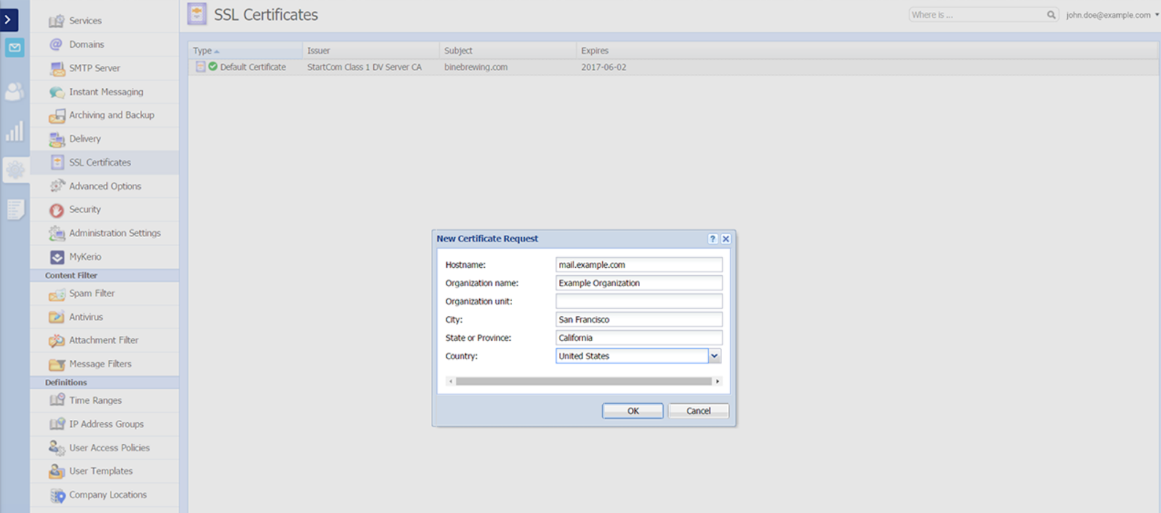Viewport: 1161px width, 513px height.
Task: Click the Subject column header
Action: 508,51
